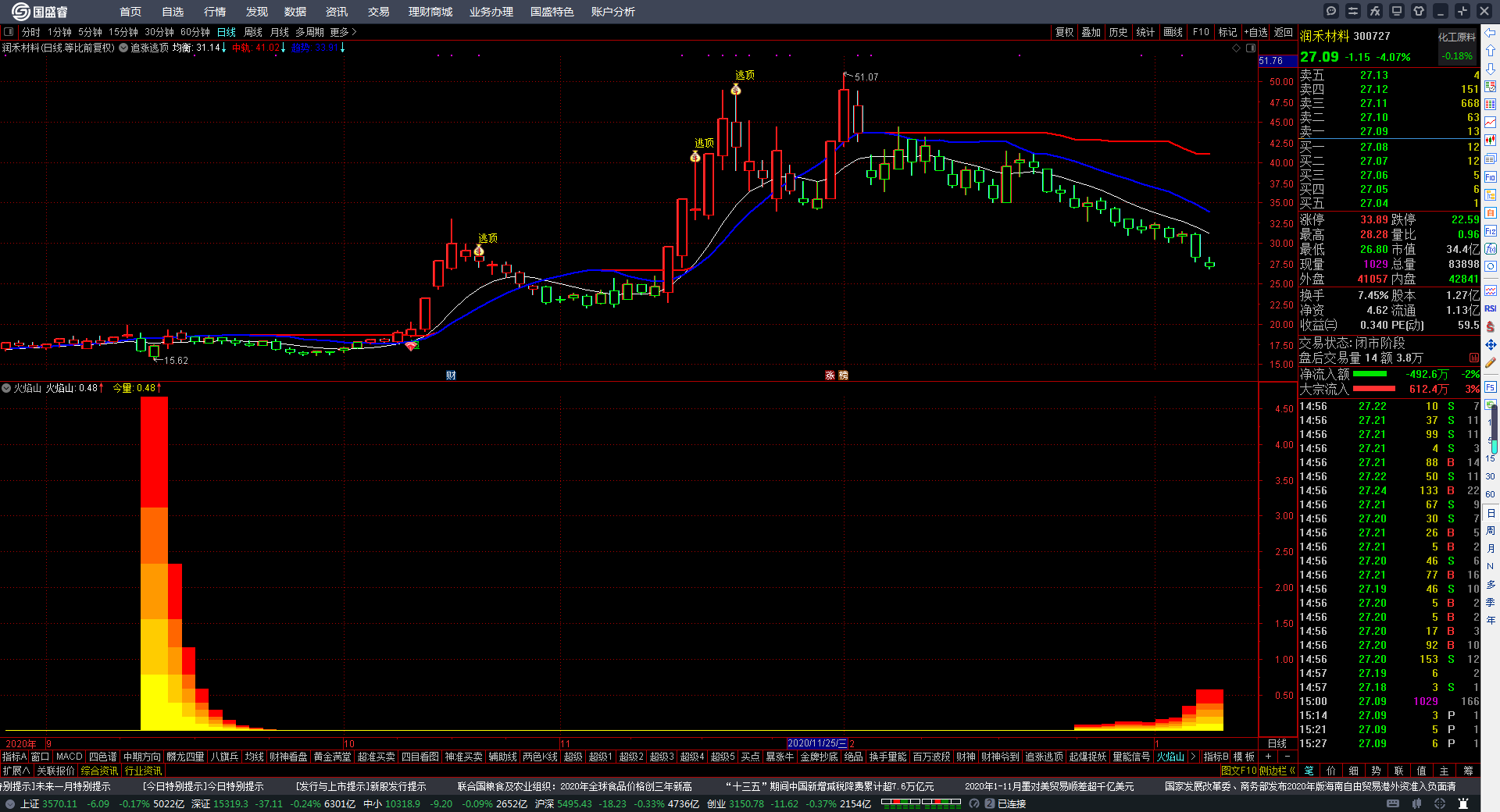Screen dimensions: 1500x812
Task: Click the 返回 return button
Action: tap(1284, 32)
